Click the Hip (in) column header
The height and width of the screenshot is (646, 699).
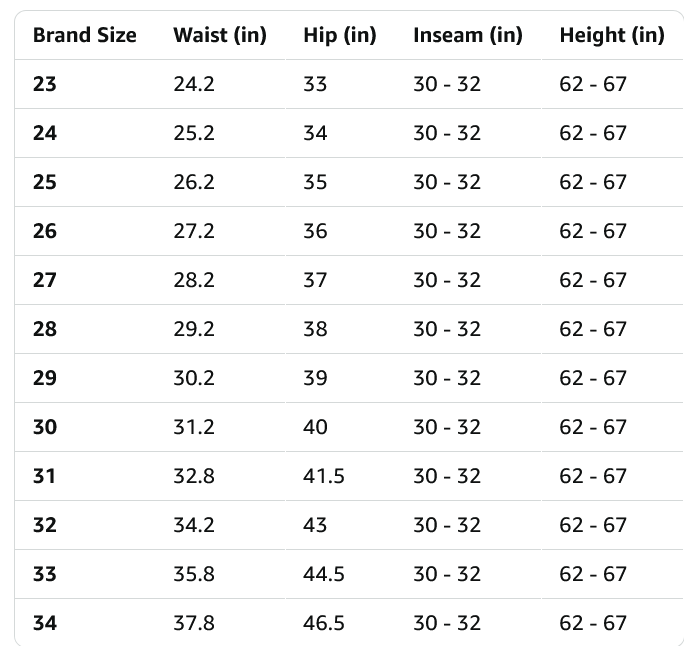tap(340, 35)
